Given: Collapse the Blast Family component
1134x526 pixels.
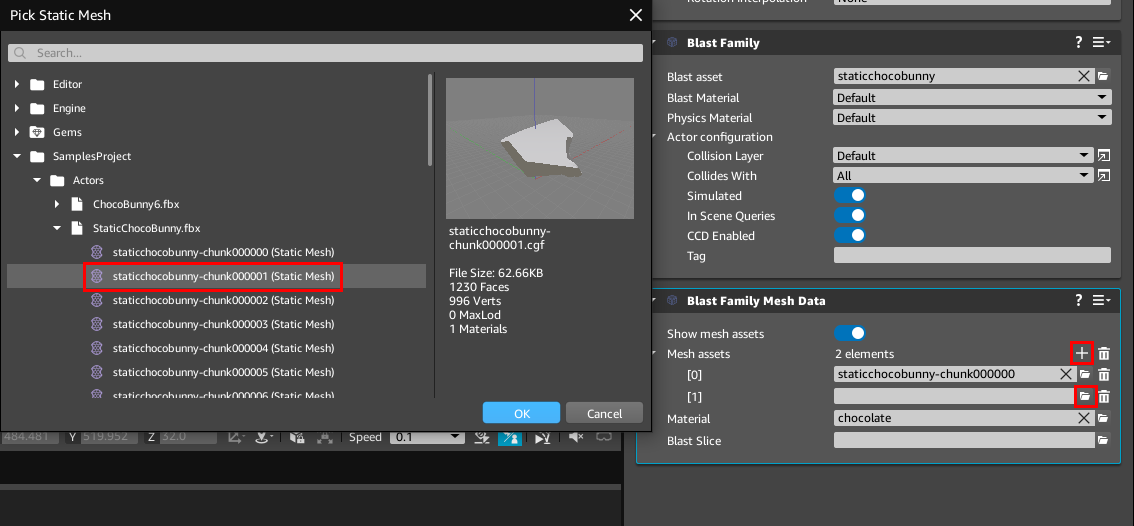Looking at the screenshot, I should [x=655, y=43].
